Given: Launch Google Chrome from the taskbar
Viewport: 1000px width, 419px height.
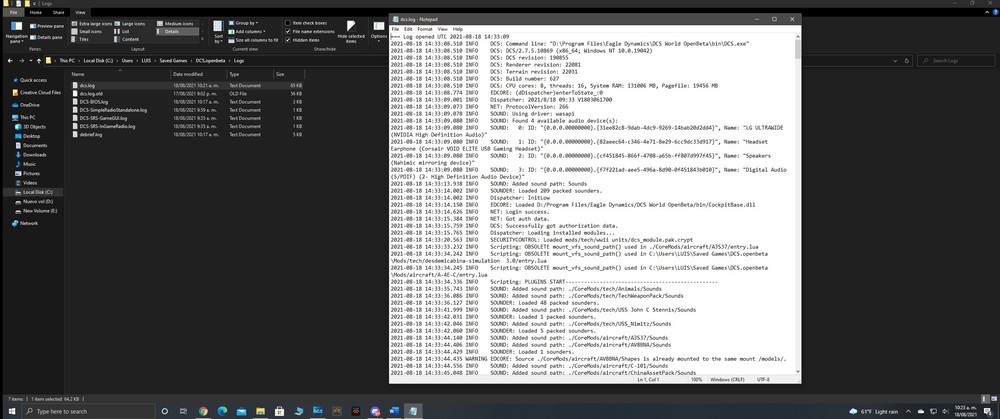Looking at the screenshot, I should 203,411.
